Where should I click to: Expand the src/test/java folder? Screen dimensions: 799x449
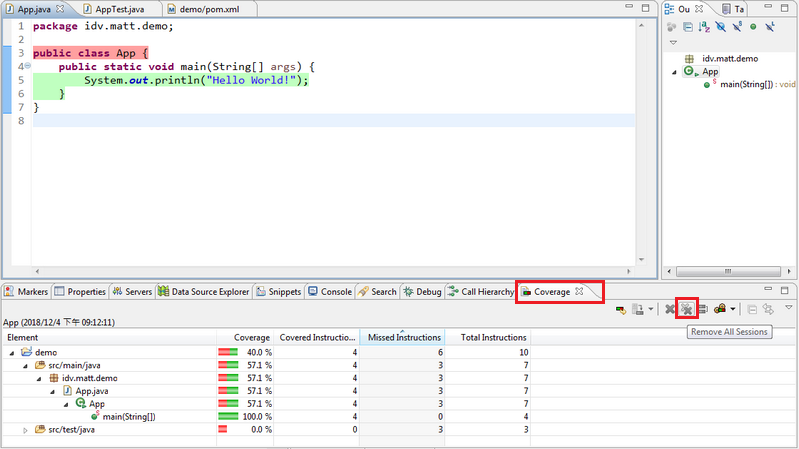click(26, 429)
